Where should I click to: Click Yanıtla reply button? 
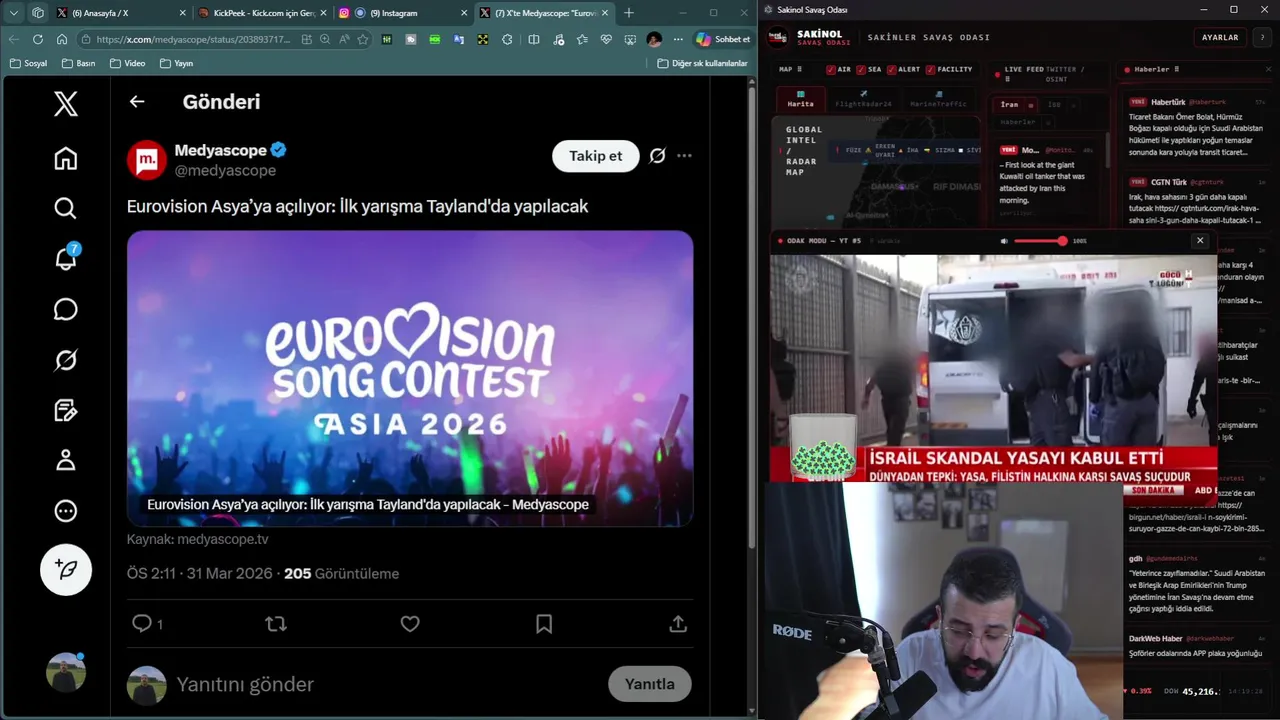click(650, 684)
